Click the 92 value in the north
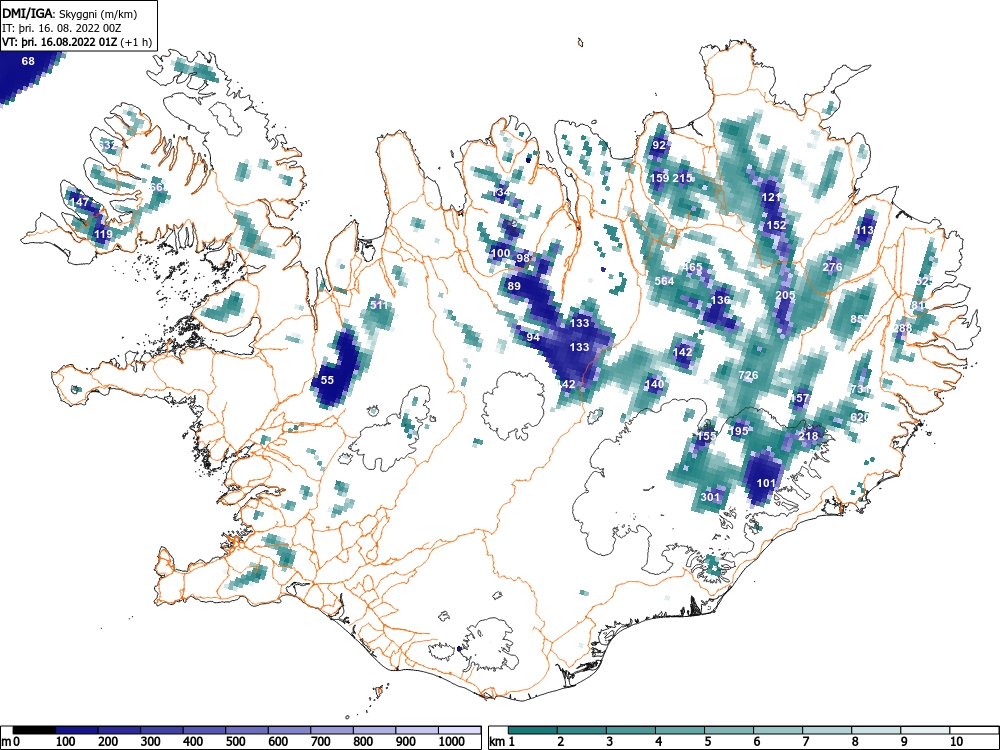 pyautogui.click(x=659, y=145)
